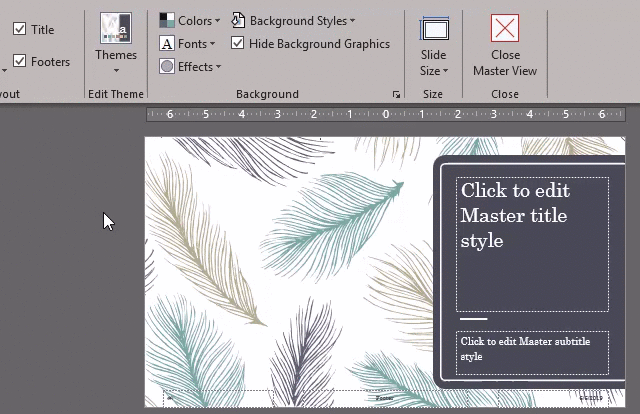Click the Colors palette icon
The height and width of the screenshot is (414, 640).
(167, 21)
